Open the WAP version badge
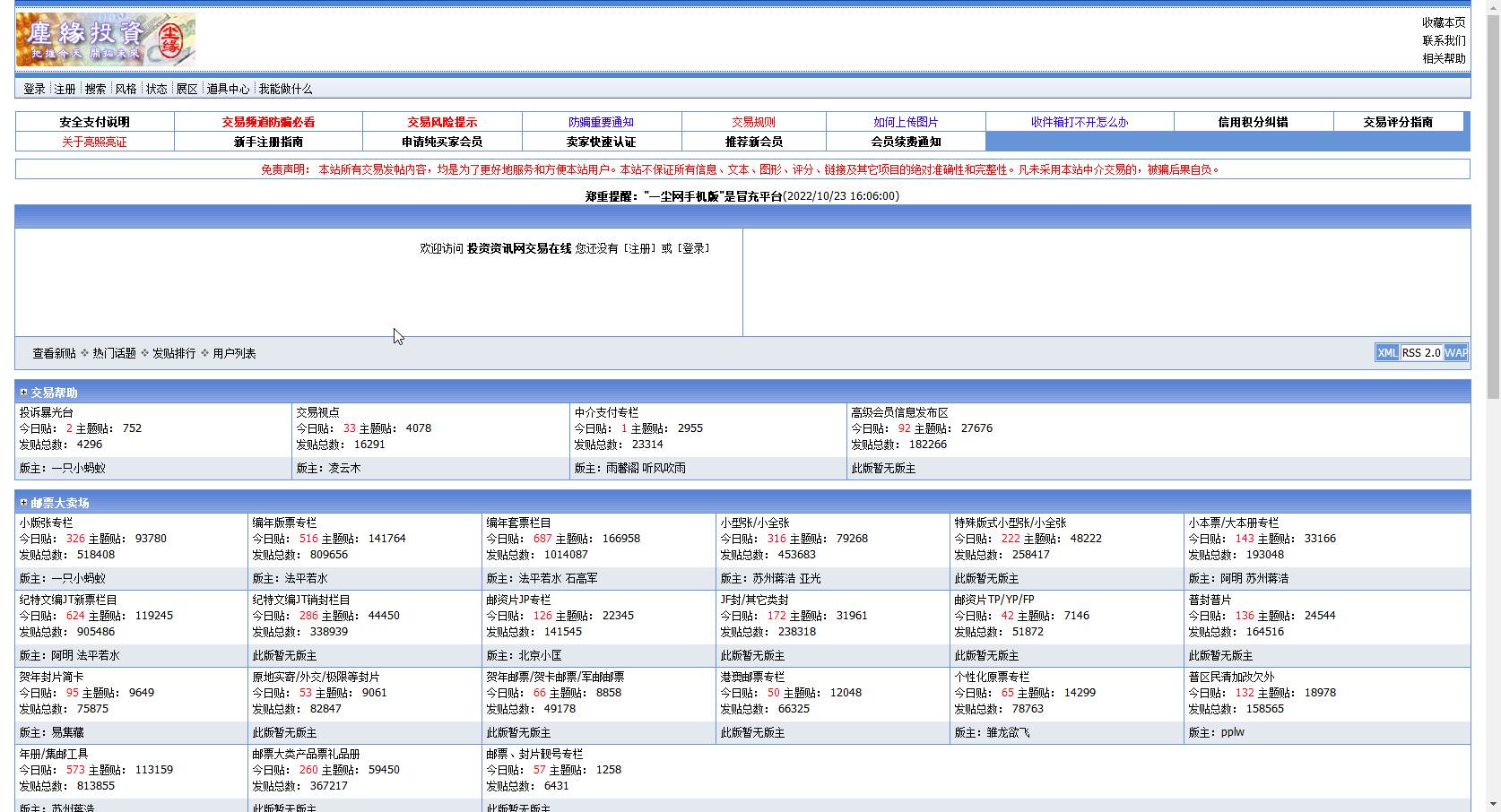The width and height of the screenshot is (1501, 812). tap(1456, 353)
